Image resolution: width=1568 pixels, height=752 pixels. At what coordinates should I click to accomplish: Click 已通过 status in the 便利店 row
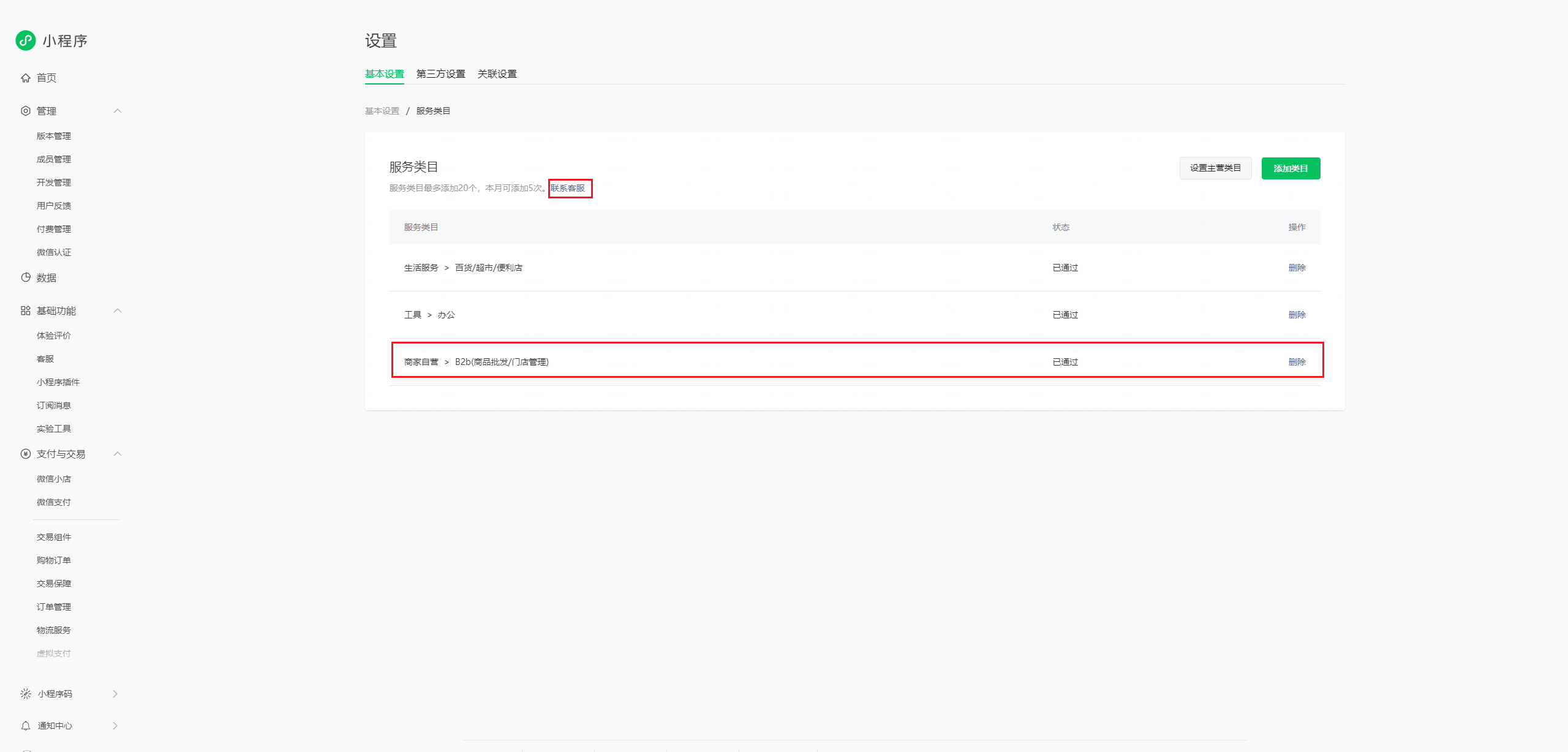[x=1065, y=268]
